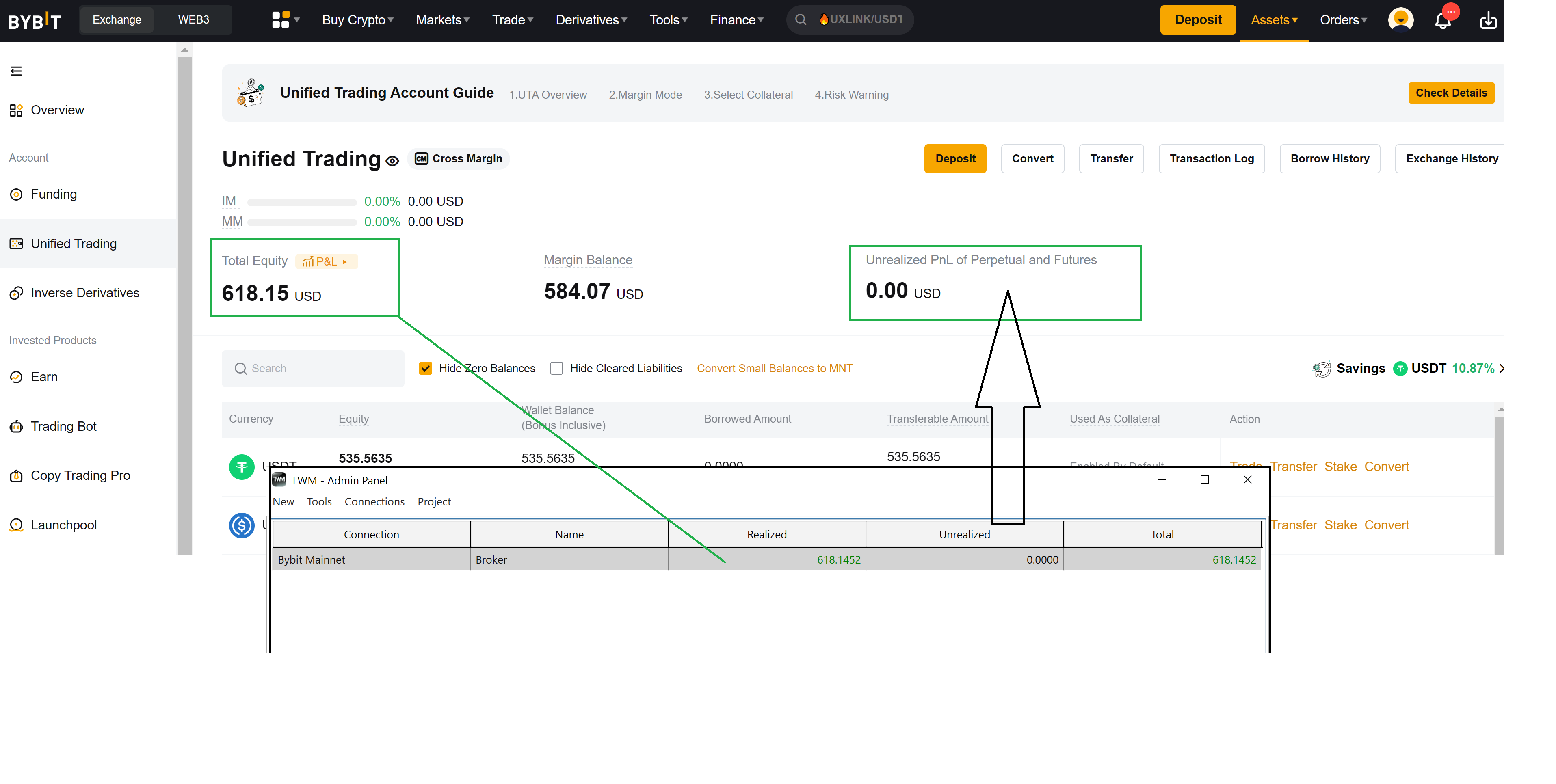Open the P&L chart badge

(x=326, y=261)
